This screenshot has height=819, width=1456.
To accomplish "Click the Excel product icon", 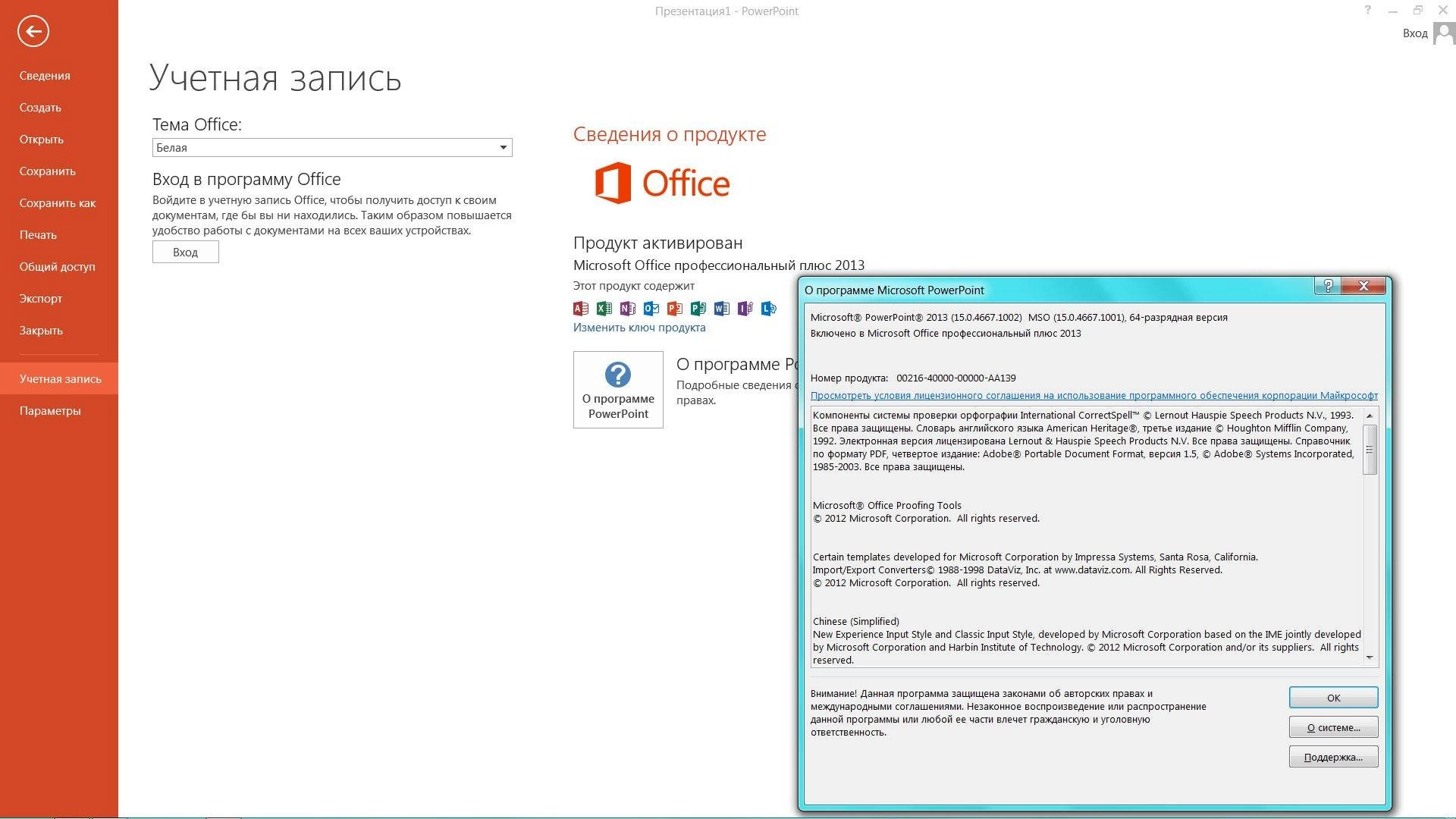I will [604, 308].
